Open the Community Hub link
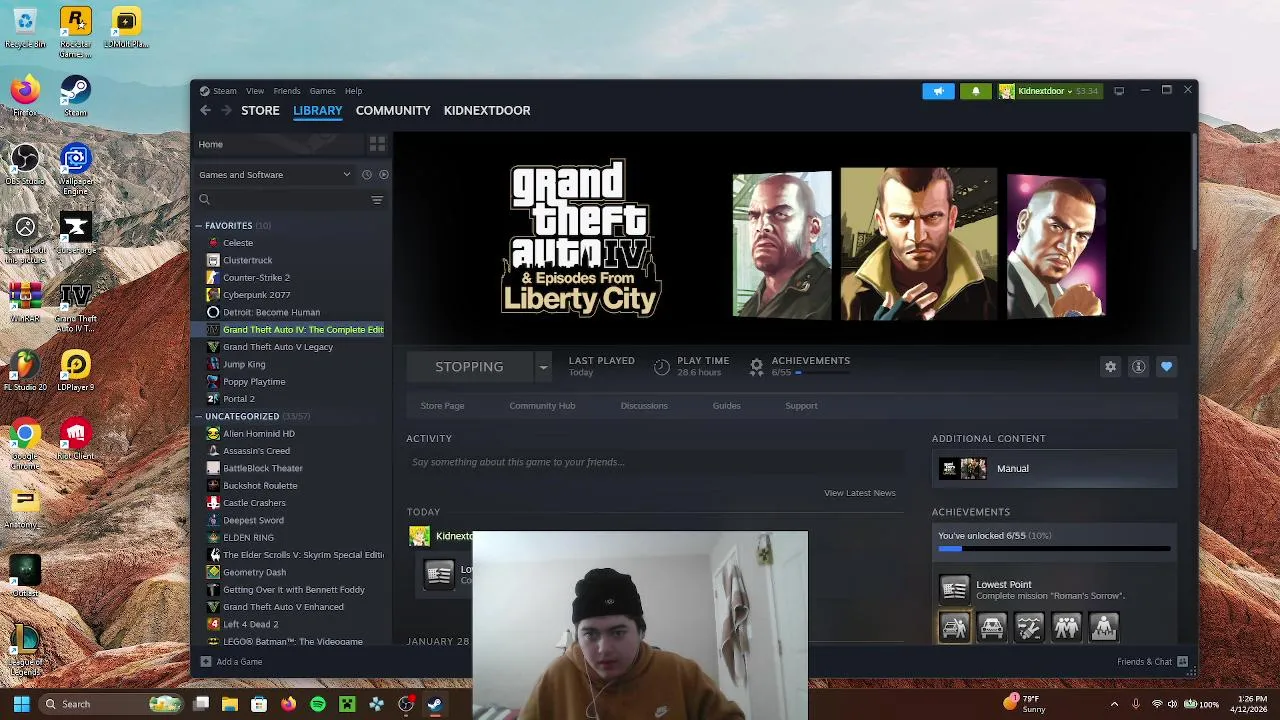 542,406
